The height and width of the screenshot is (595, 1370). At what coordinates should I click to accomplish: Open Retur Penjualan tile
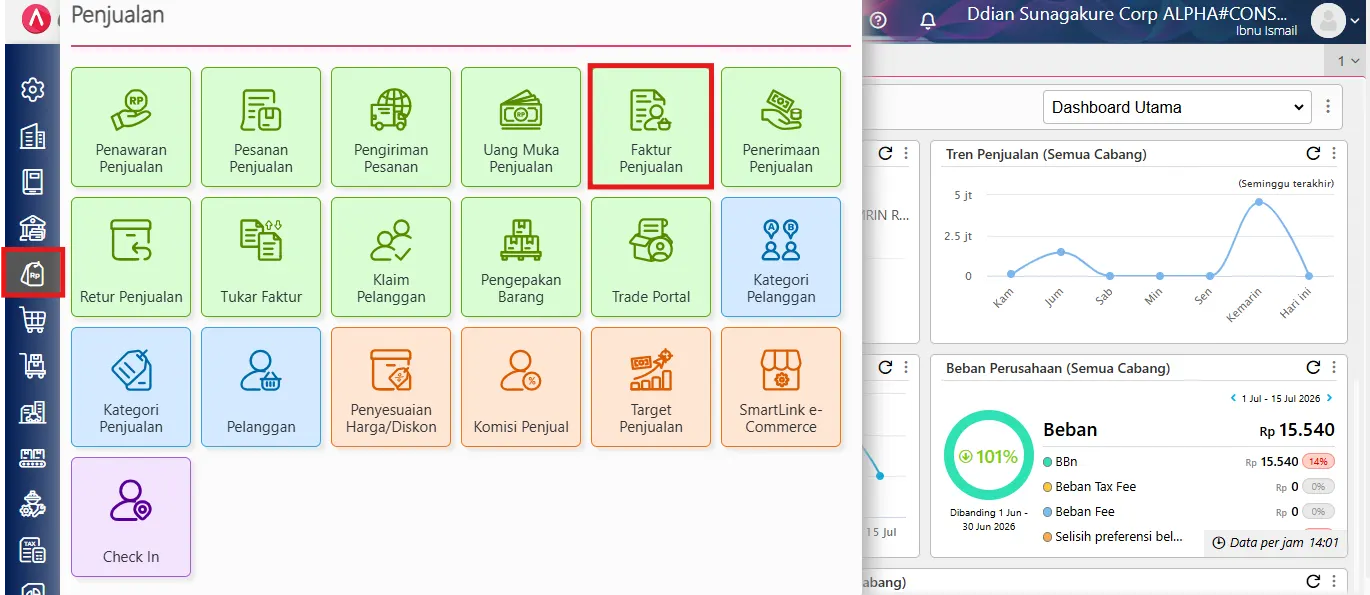(131, 257)
